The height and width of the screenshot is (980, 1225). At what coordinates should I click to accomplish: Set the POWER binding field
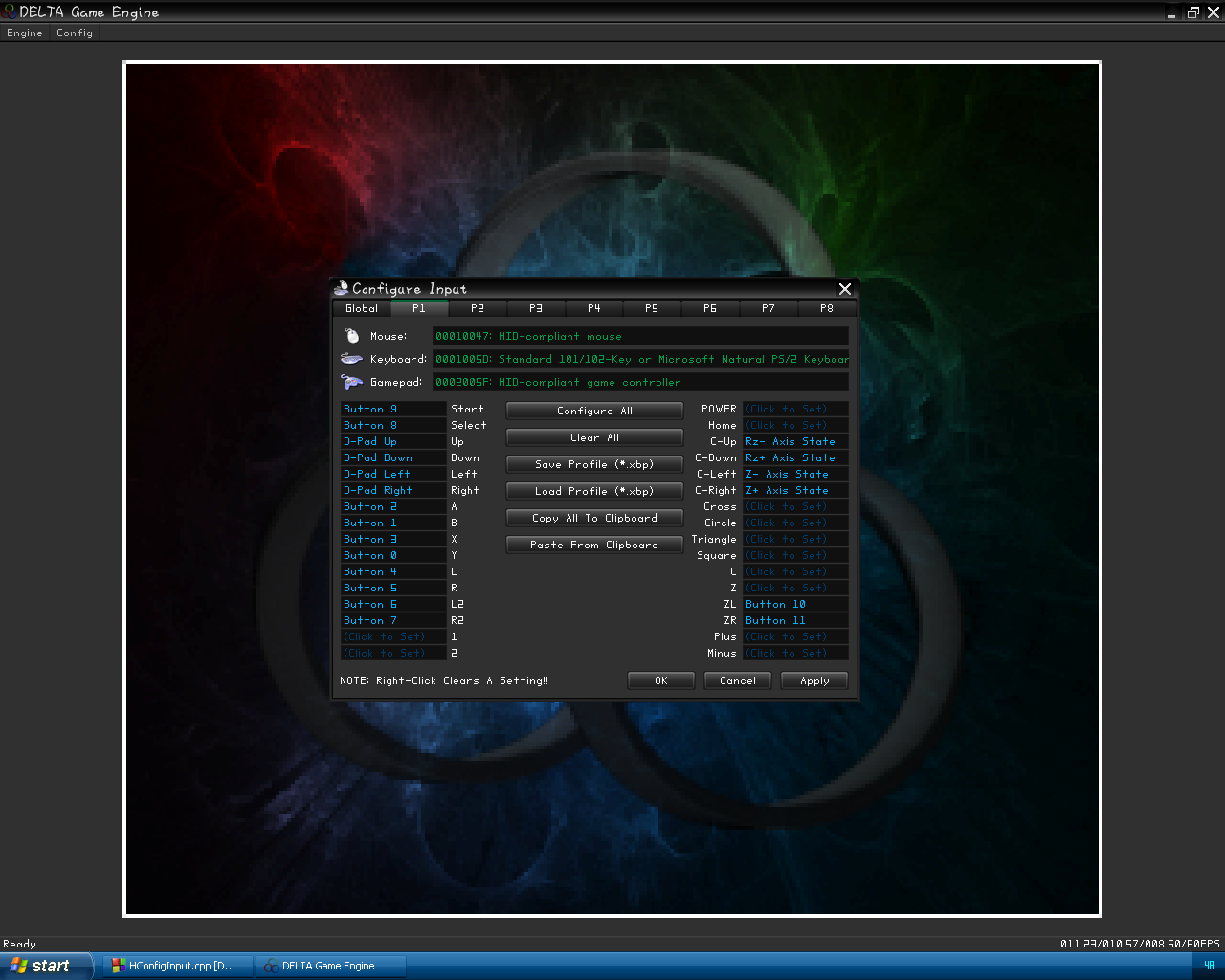[x=794, y=409]
